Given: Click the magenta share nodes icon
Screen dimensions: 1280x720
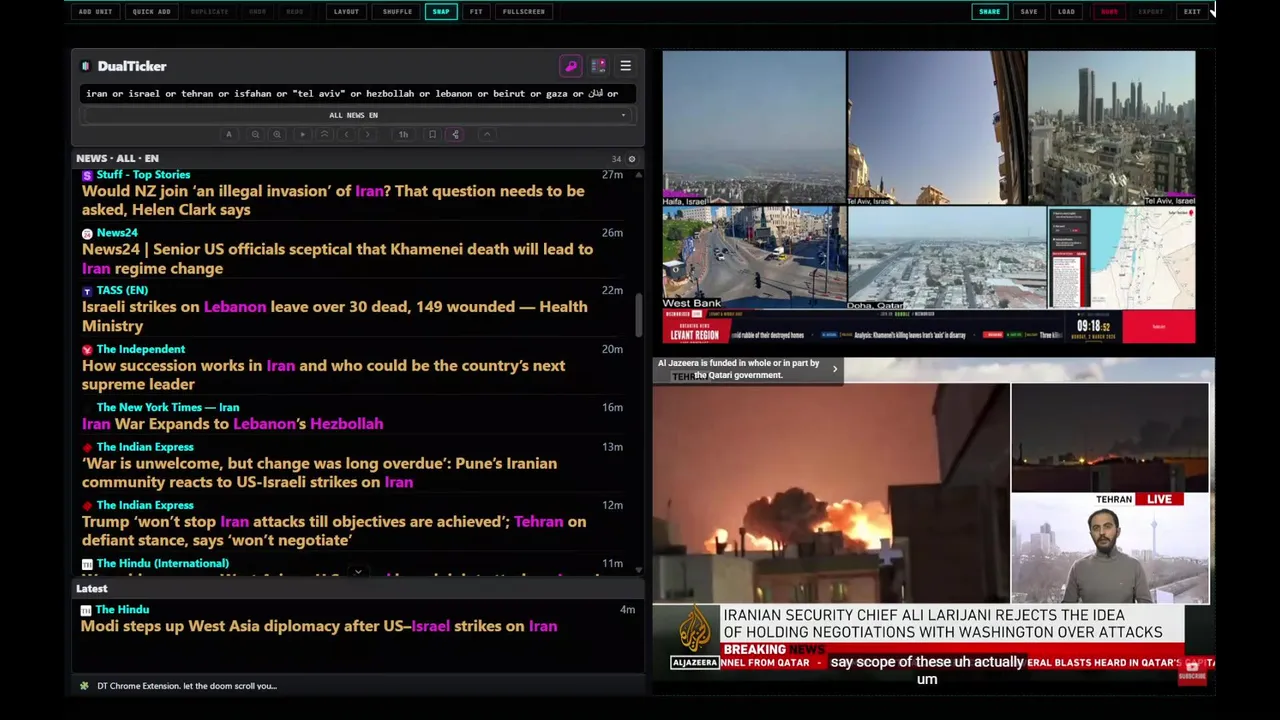Looking at the screenshot, I should coord(455,134).
